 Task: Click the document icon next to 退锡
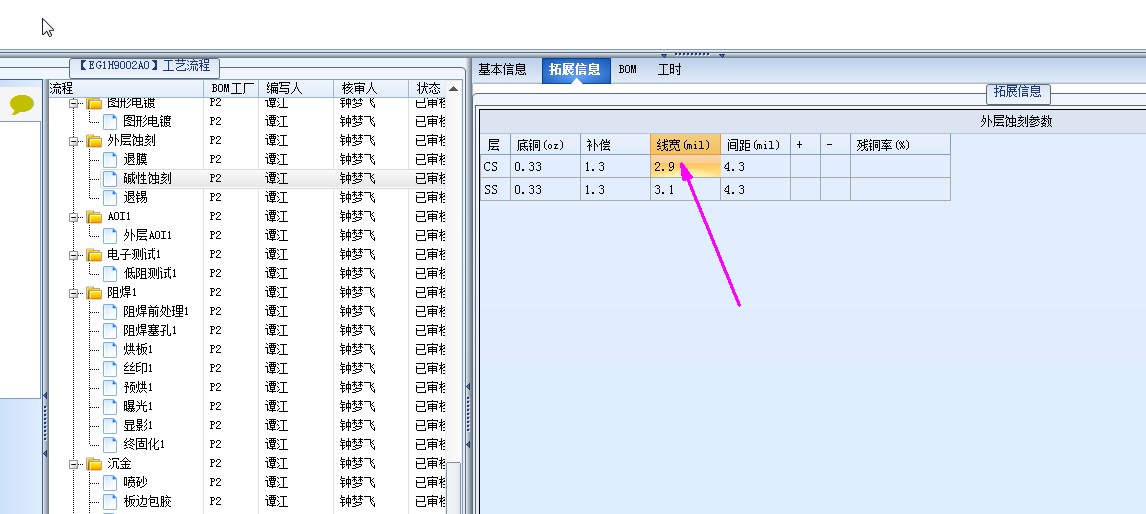pos(110,197)
